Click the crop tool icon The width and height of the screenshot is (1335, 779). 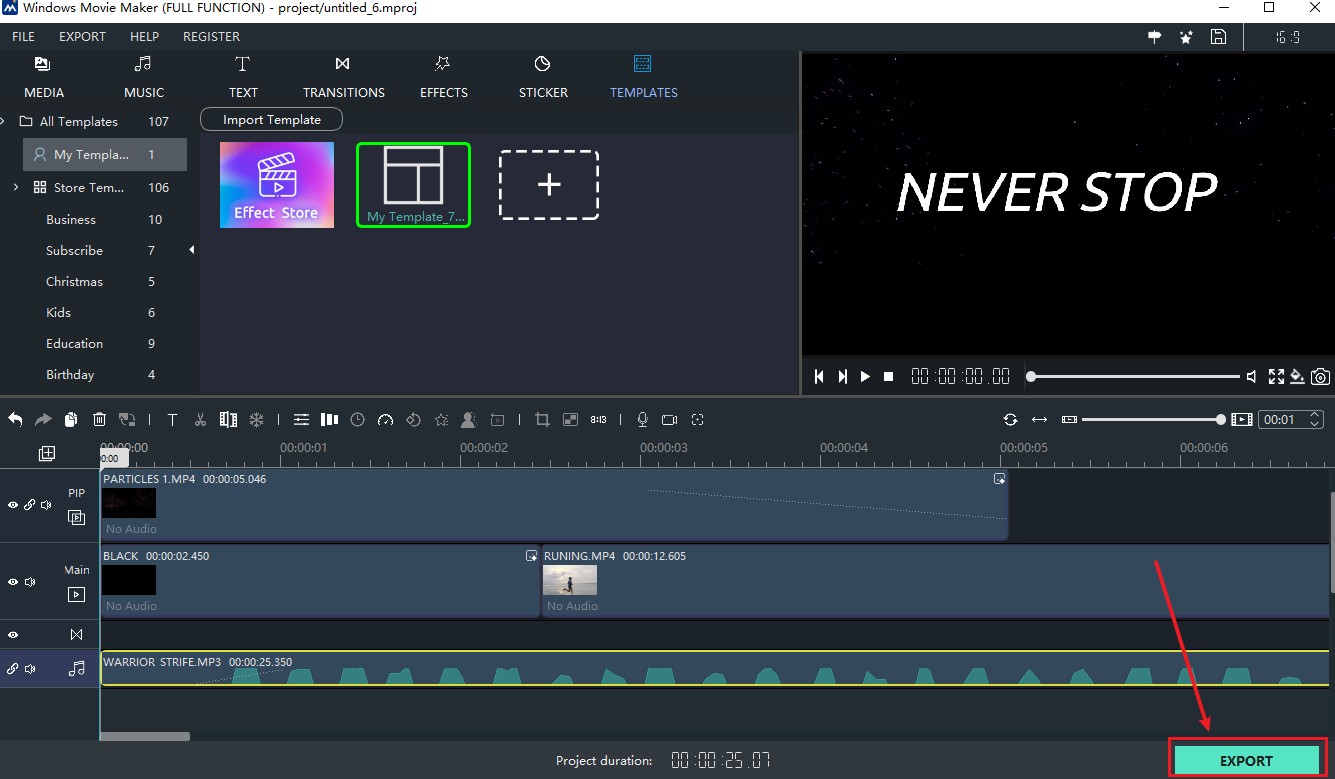point(542,420)
